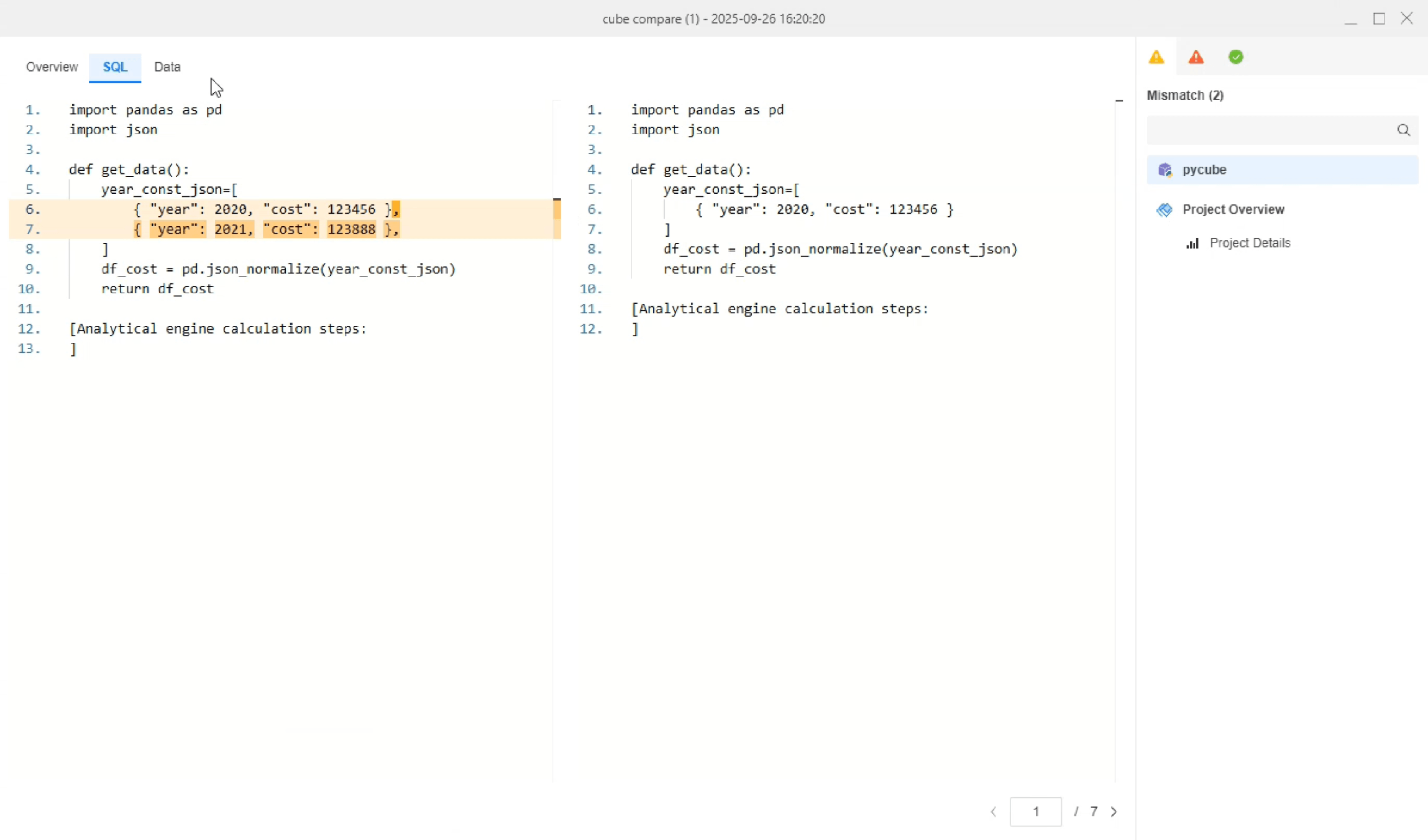Click the Project Overview diamond icon

[x=1165, y=210]
